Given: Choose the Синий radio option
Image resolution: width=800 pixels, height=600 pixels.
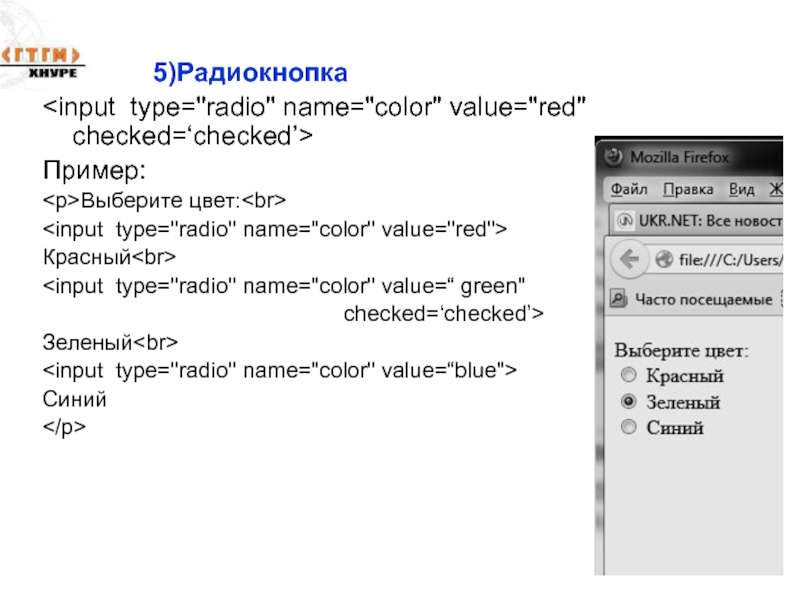Looking at the screenshot, I should coord(628,428).
